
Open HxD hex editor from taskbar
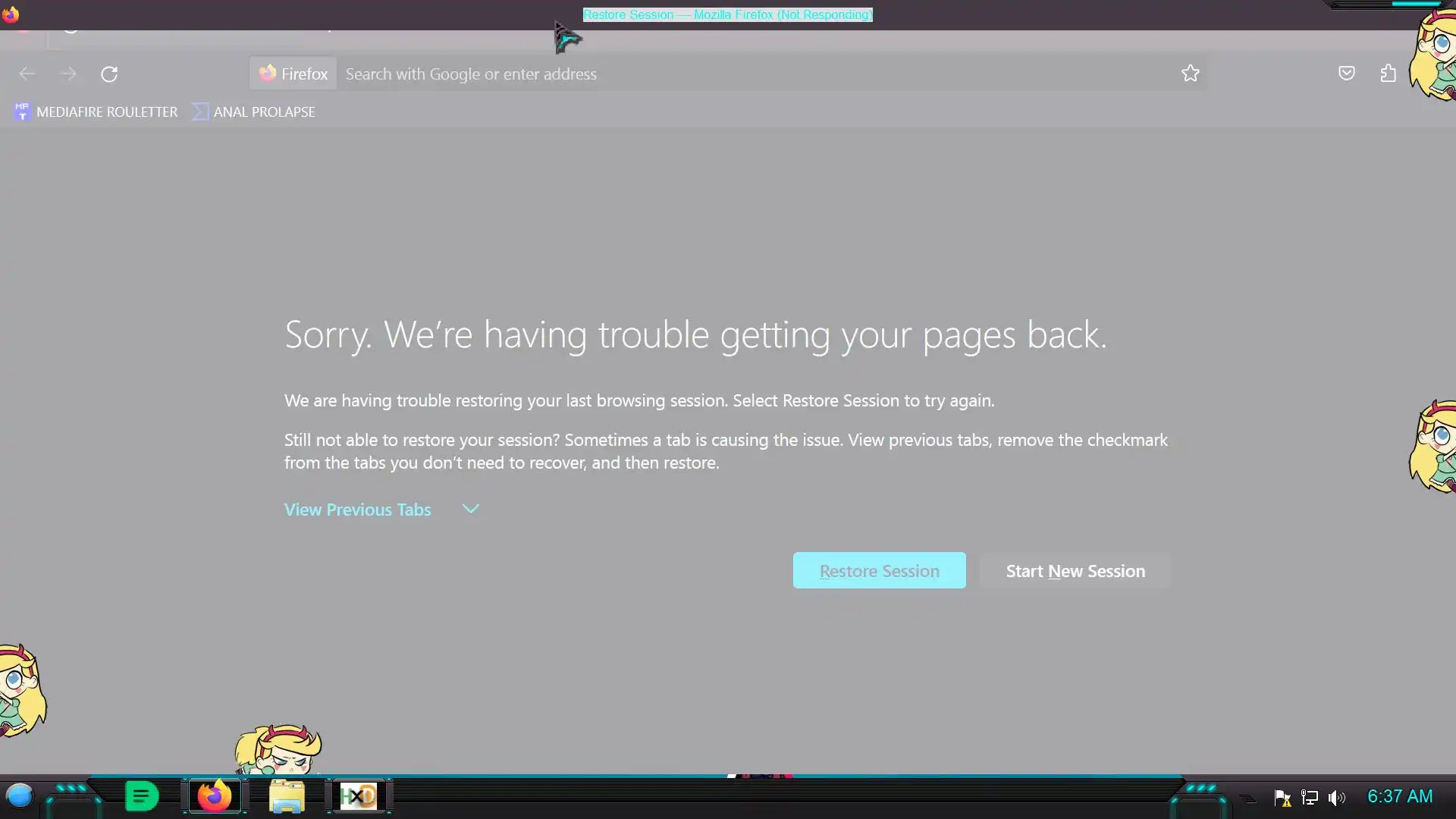359,796
